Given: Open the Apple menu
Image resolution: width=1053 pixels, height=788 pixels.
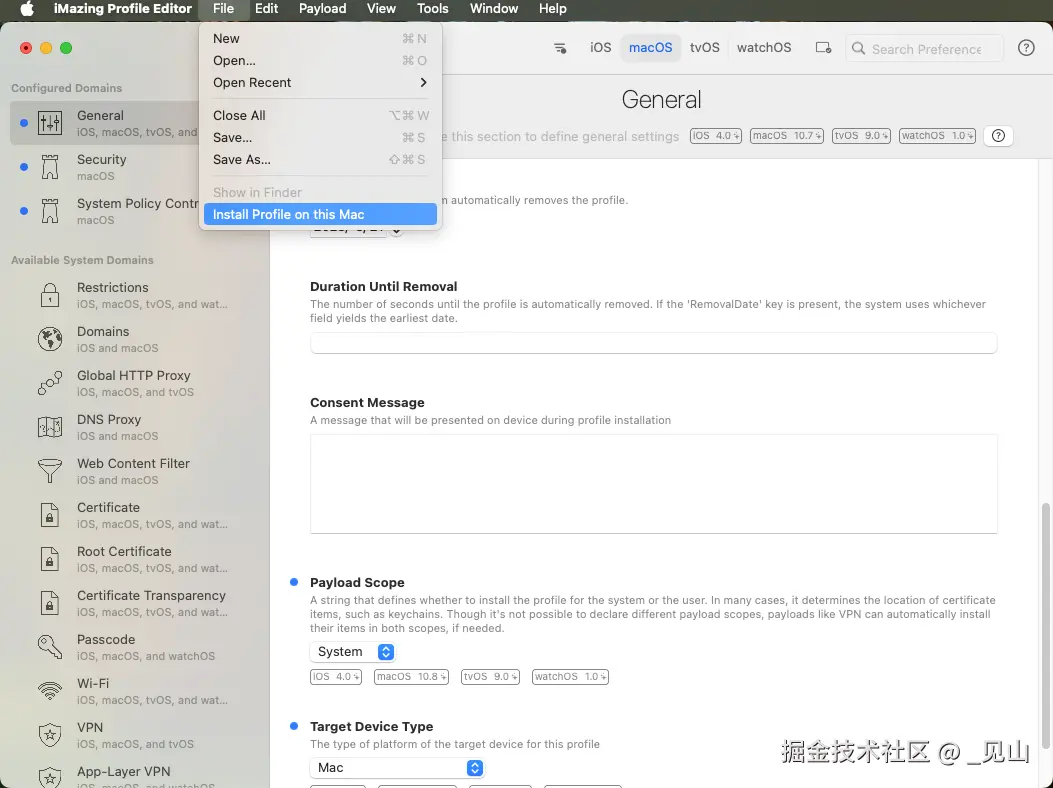Looking at the screenshot, I should (27, 9).
